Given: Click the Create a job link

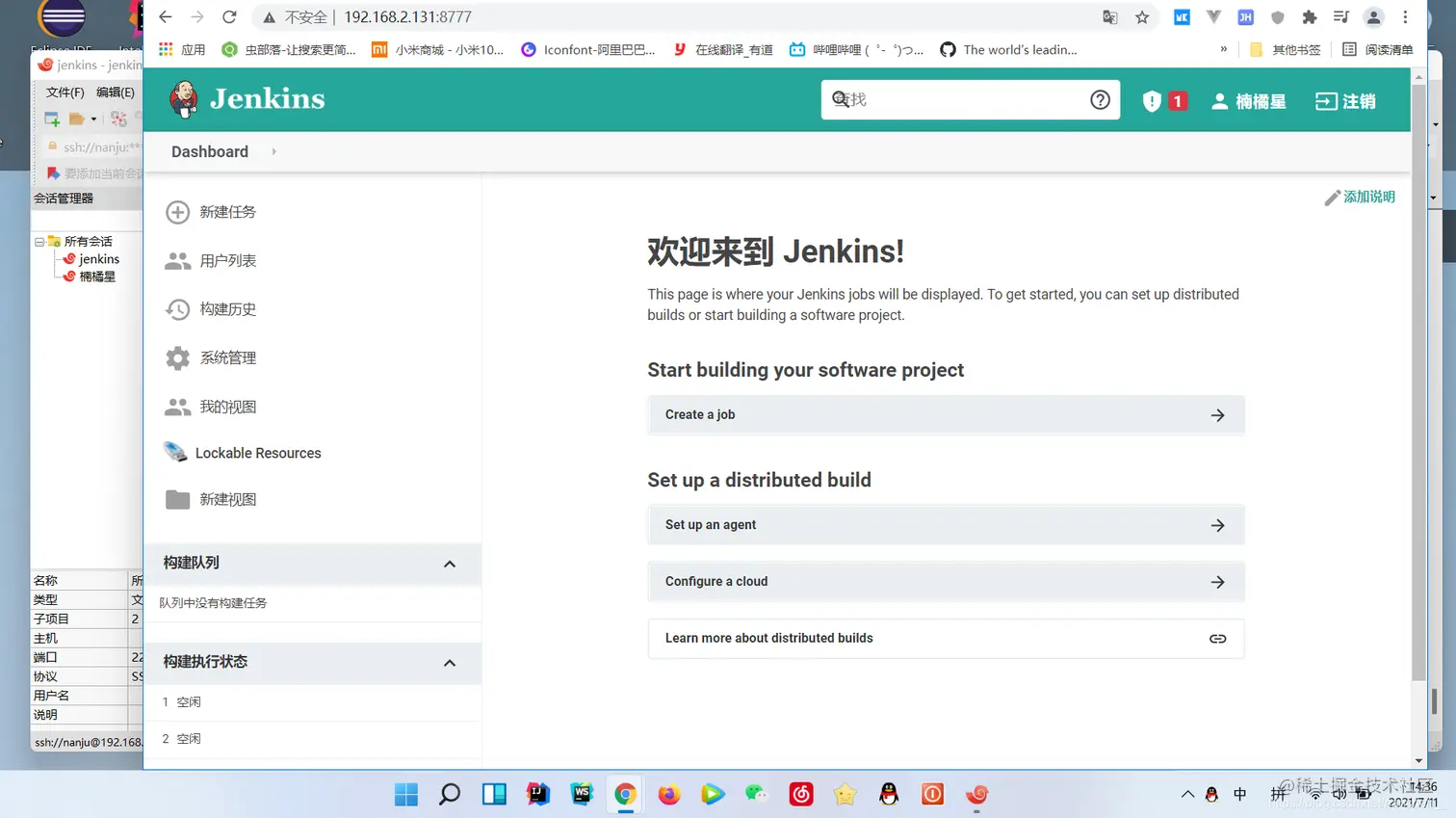Looking at the screenshot, I should (700, 414).
